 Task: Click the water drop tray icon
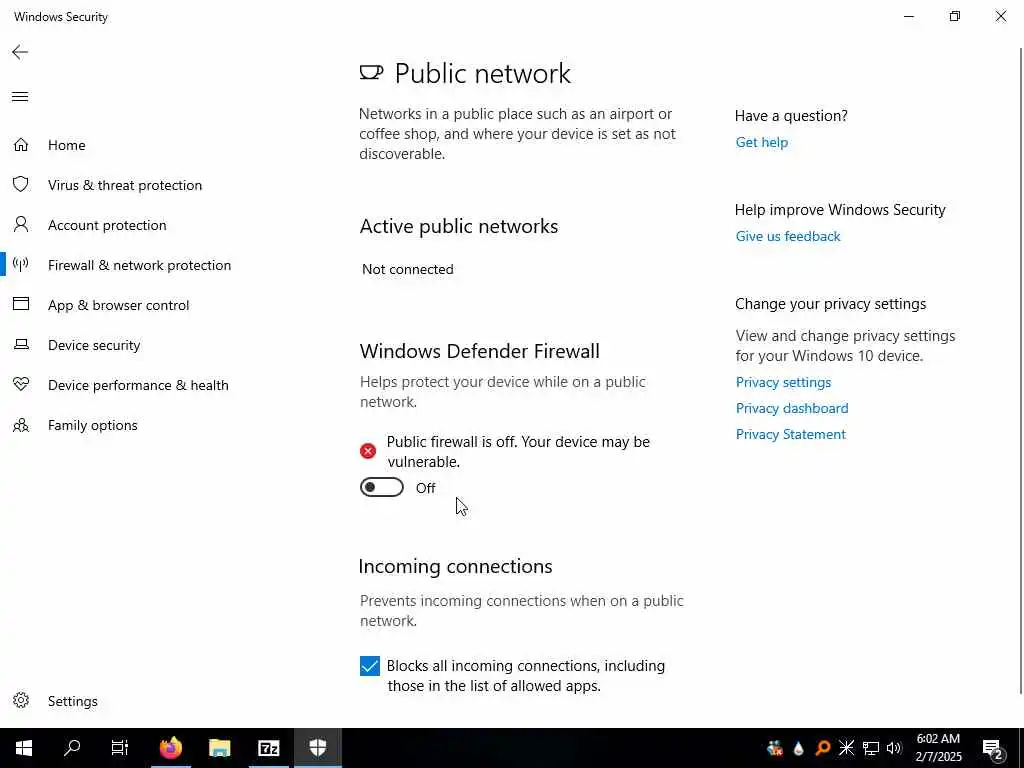click(x=799, y=748)
